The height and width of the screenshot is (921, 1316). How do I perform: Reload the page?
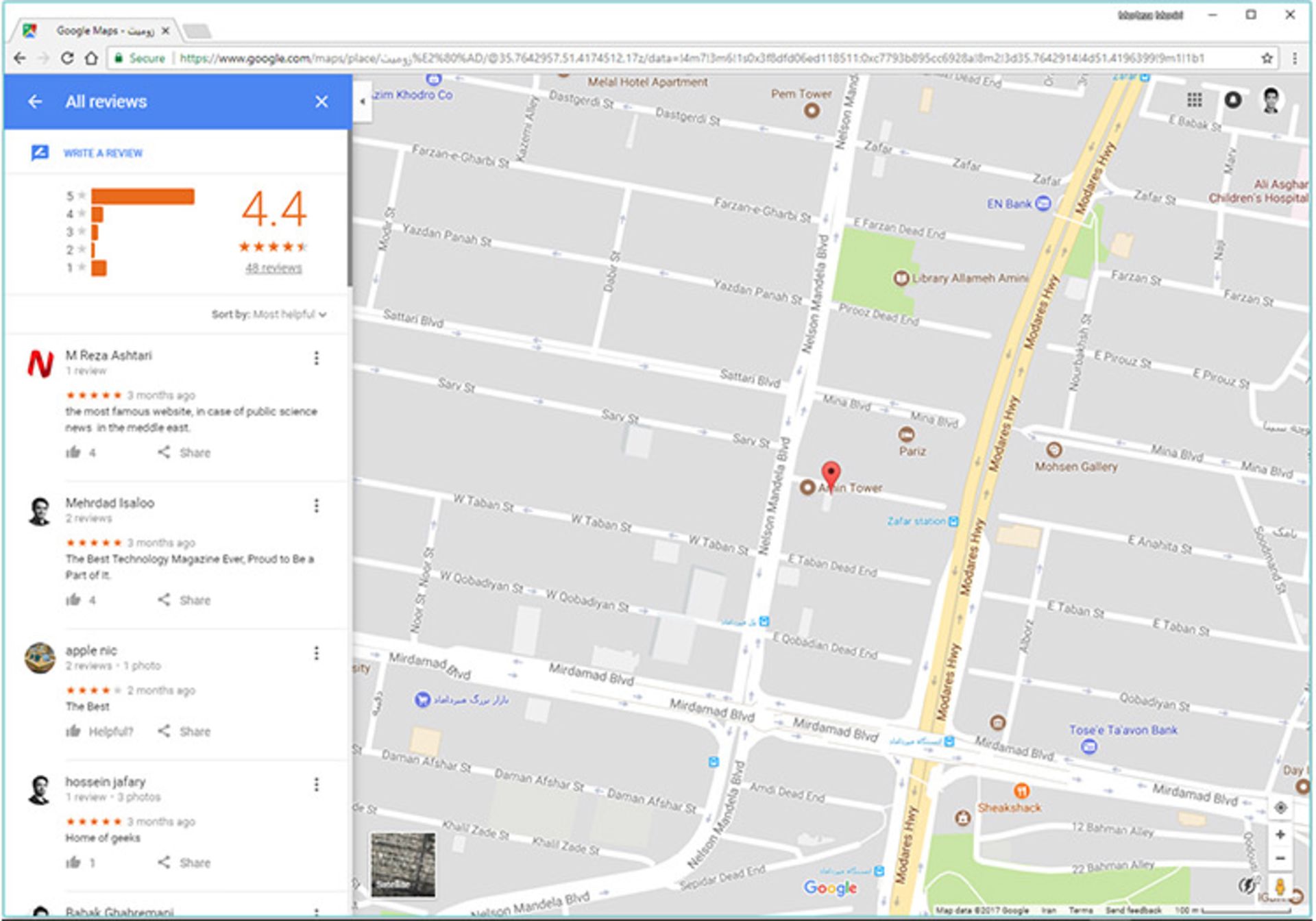point(67,58)
